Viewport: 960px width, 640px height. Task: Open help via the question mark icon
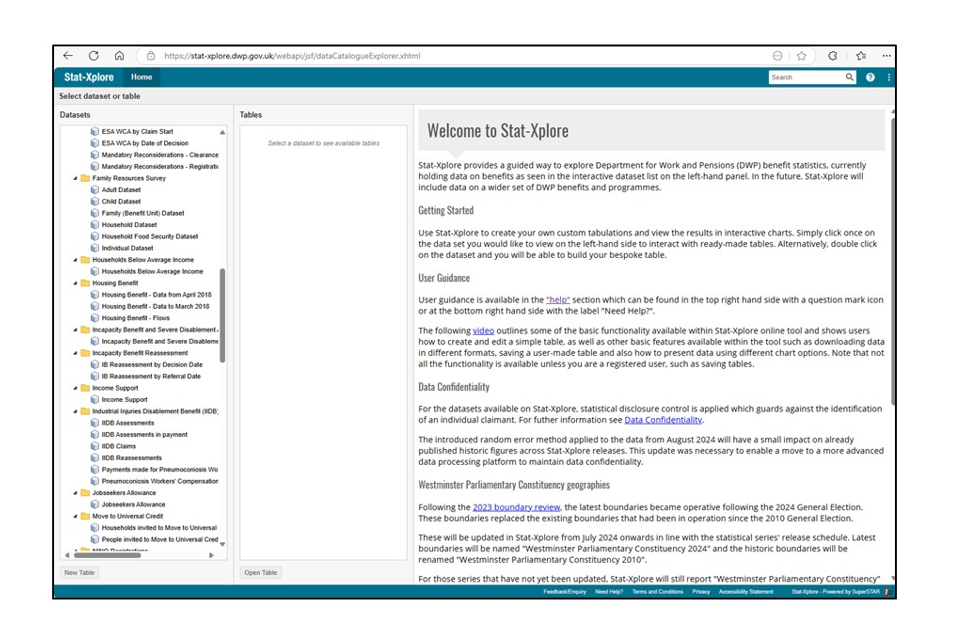coord(870,77)
